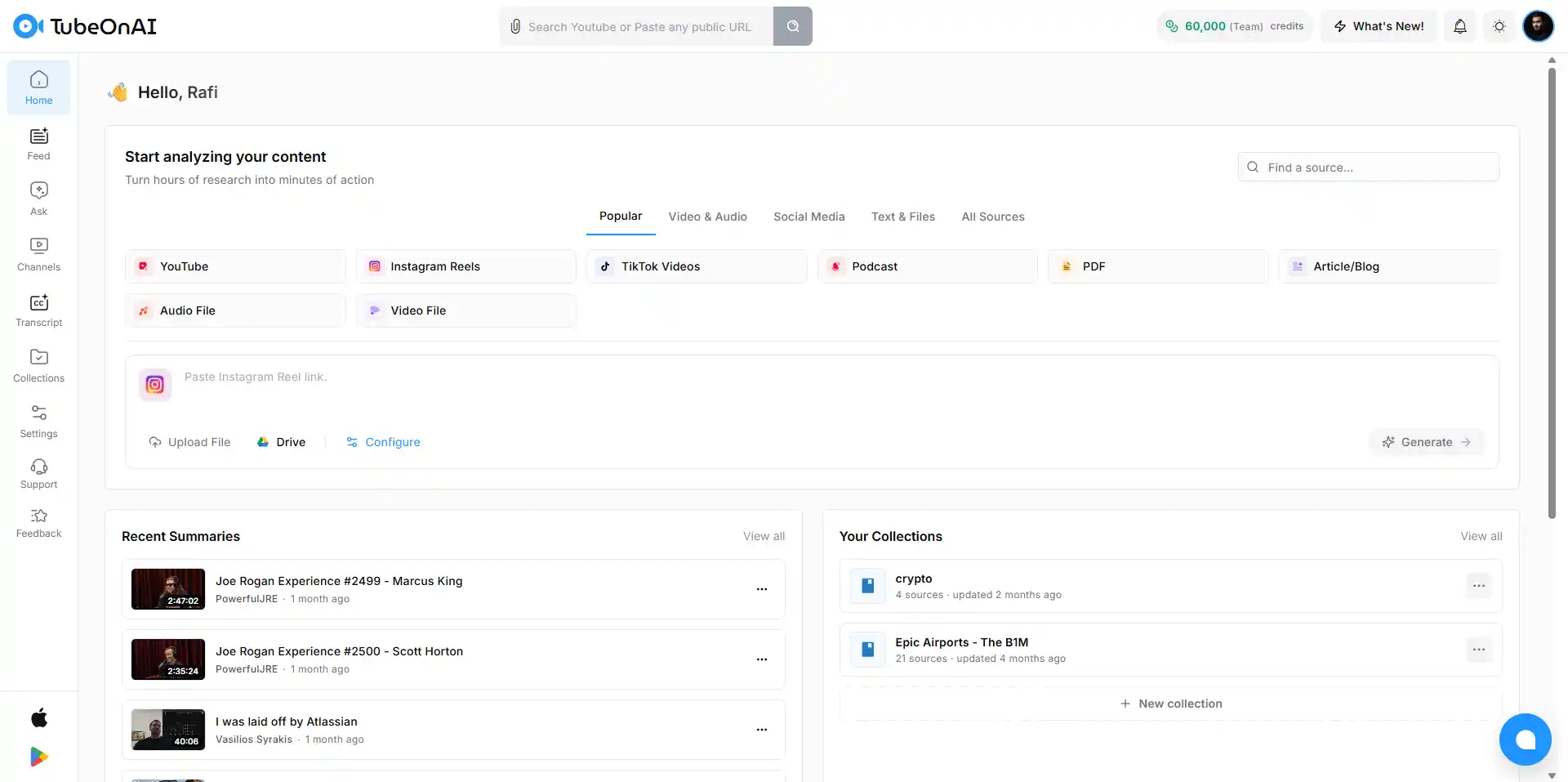The image size is (1568, 782).
Task: Toggle the light/dark theme sun icon
Action: tap(1499, 26)
